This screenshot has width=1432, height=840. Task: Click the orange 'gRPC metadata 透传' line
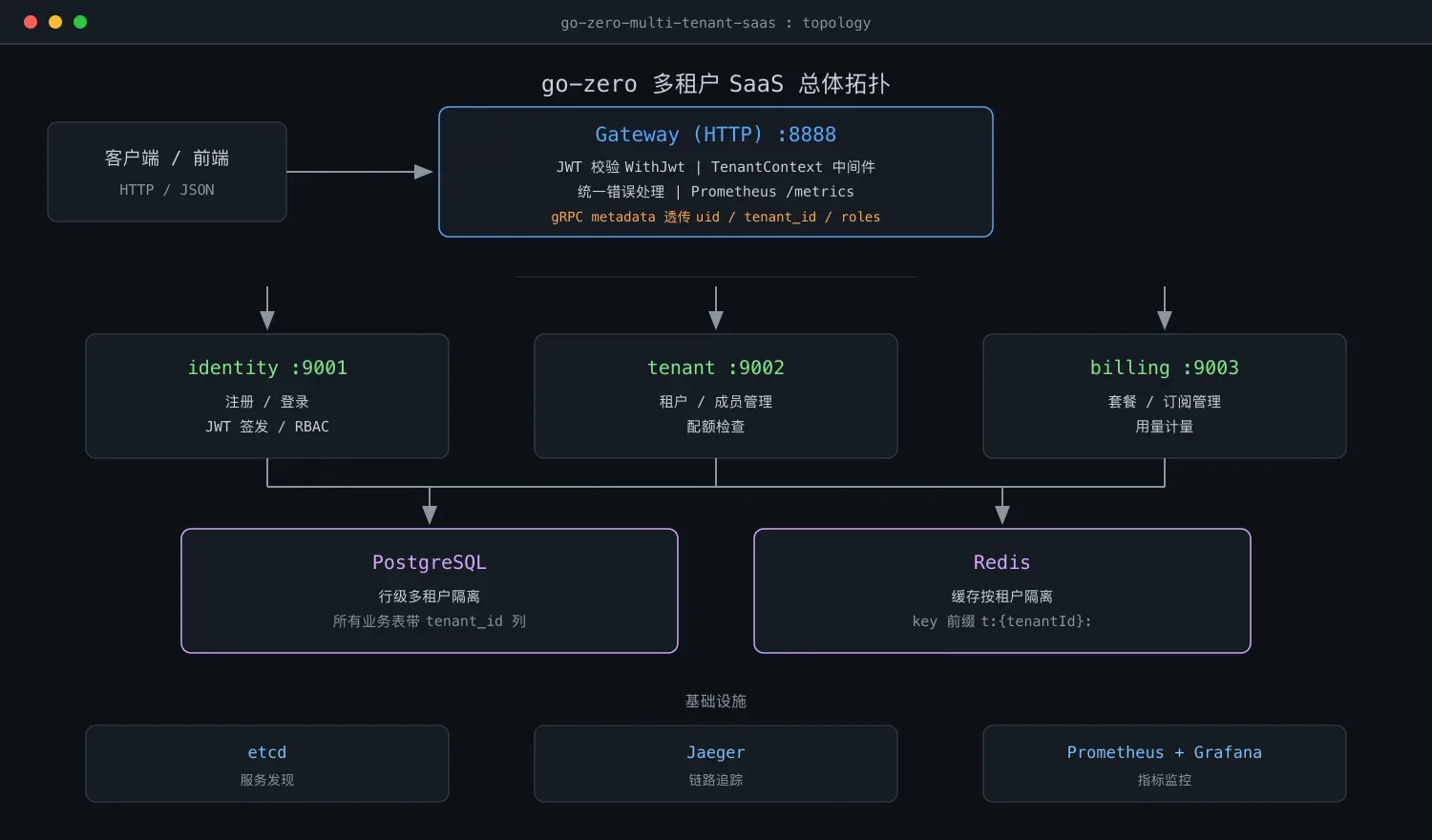716,217
